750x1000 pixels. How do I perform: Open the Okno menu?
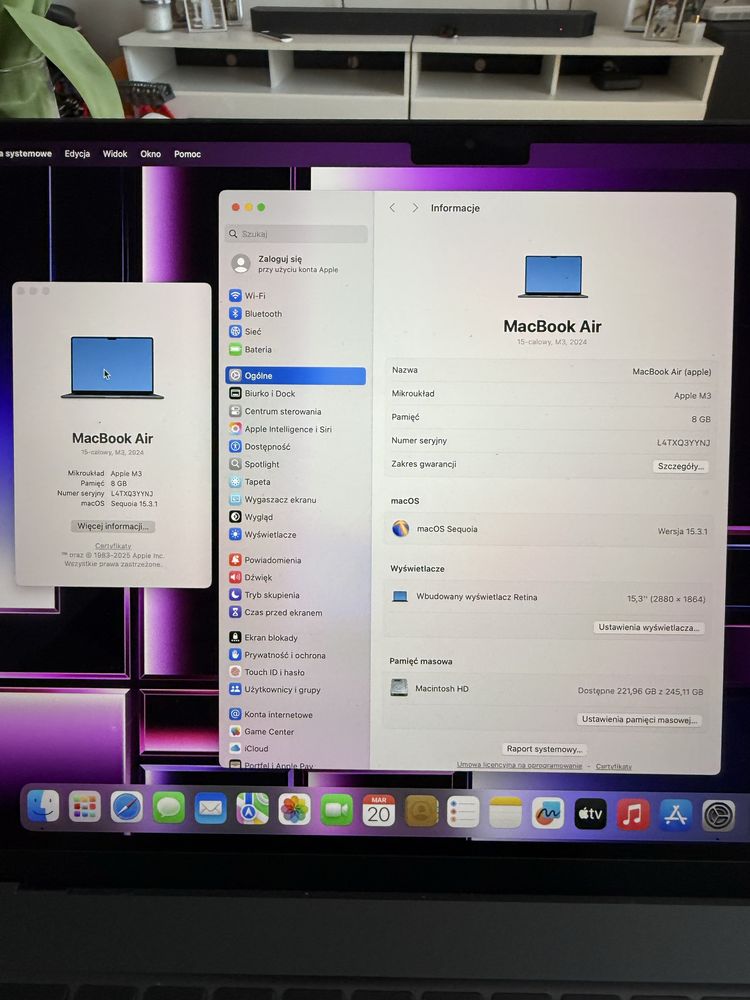[x=151, y=154]
